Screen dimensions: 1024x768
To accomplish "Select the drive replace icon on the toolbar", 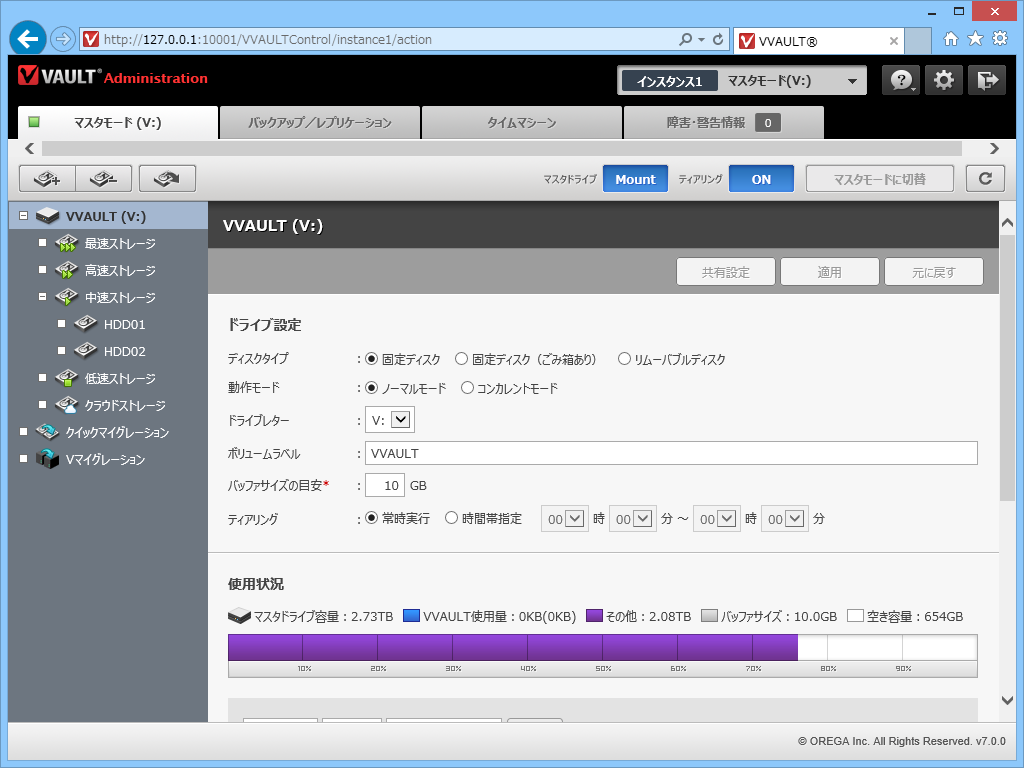I will 166,177.
